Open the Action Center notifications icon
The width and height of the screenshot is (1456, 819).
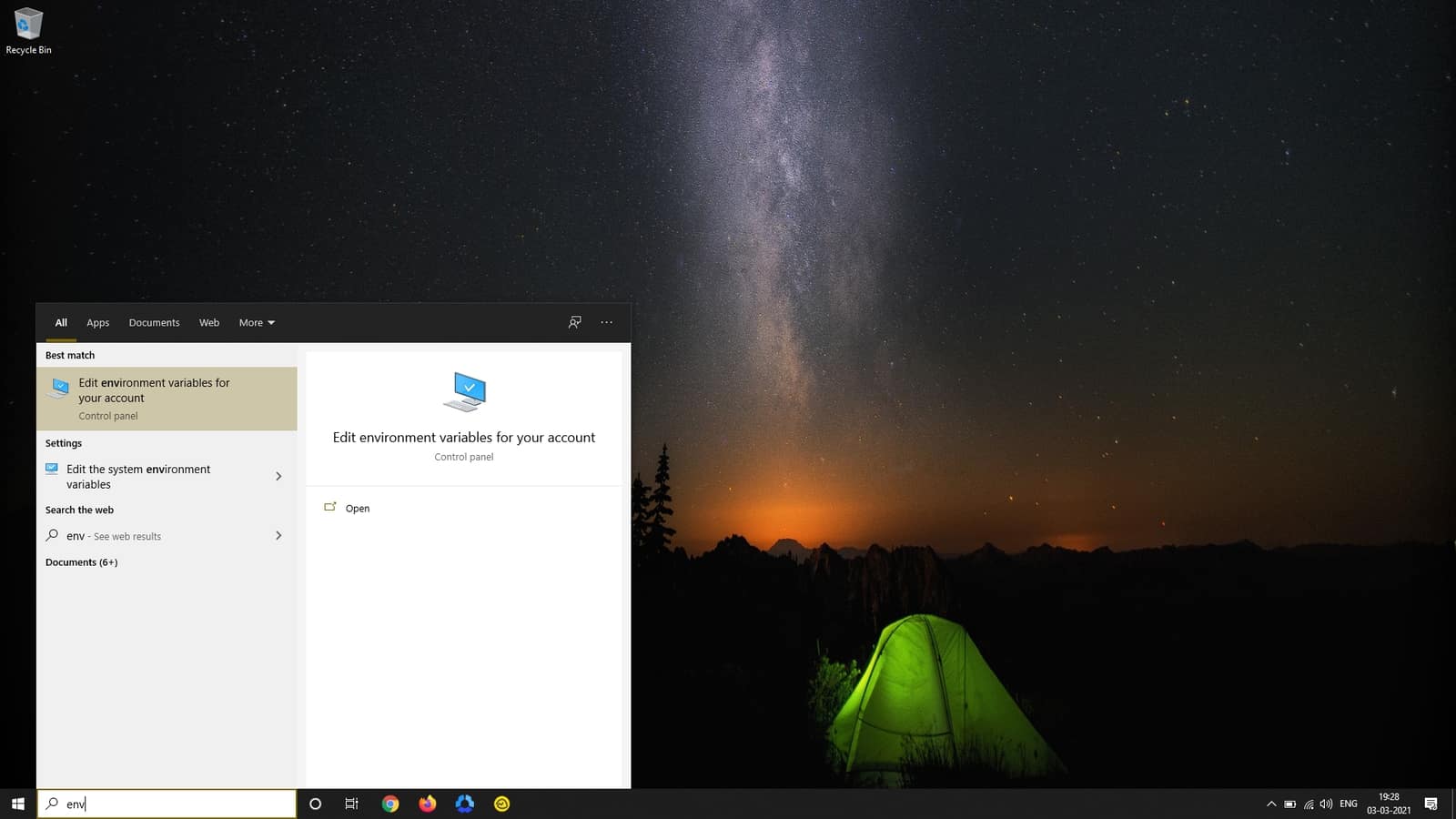pos(1431,804)
